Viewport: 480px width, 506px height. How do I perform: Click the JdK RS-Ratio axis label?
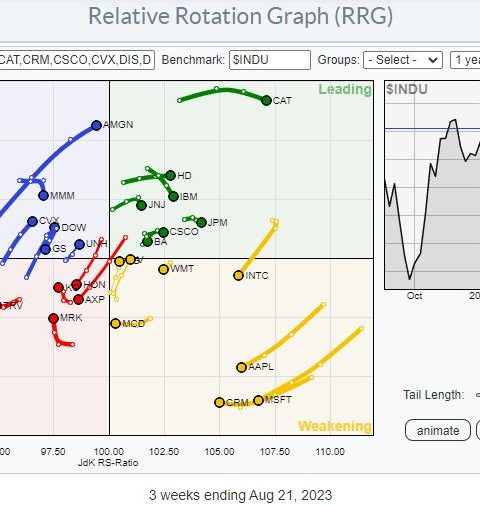click(x=108, y=463)
